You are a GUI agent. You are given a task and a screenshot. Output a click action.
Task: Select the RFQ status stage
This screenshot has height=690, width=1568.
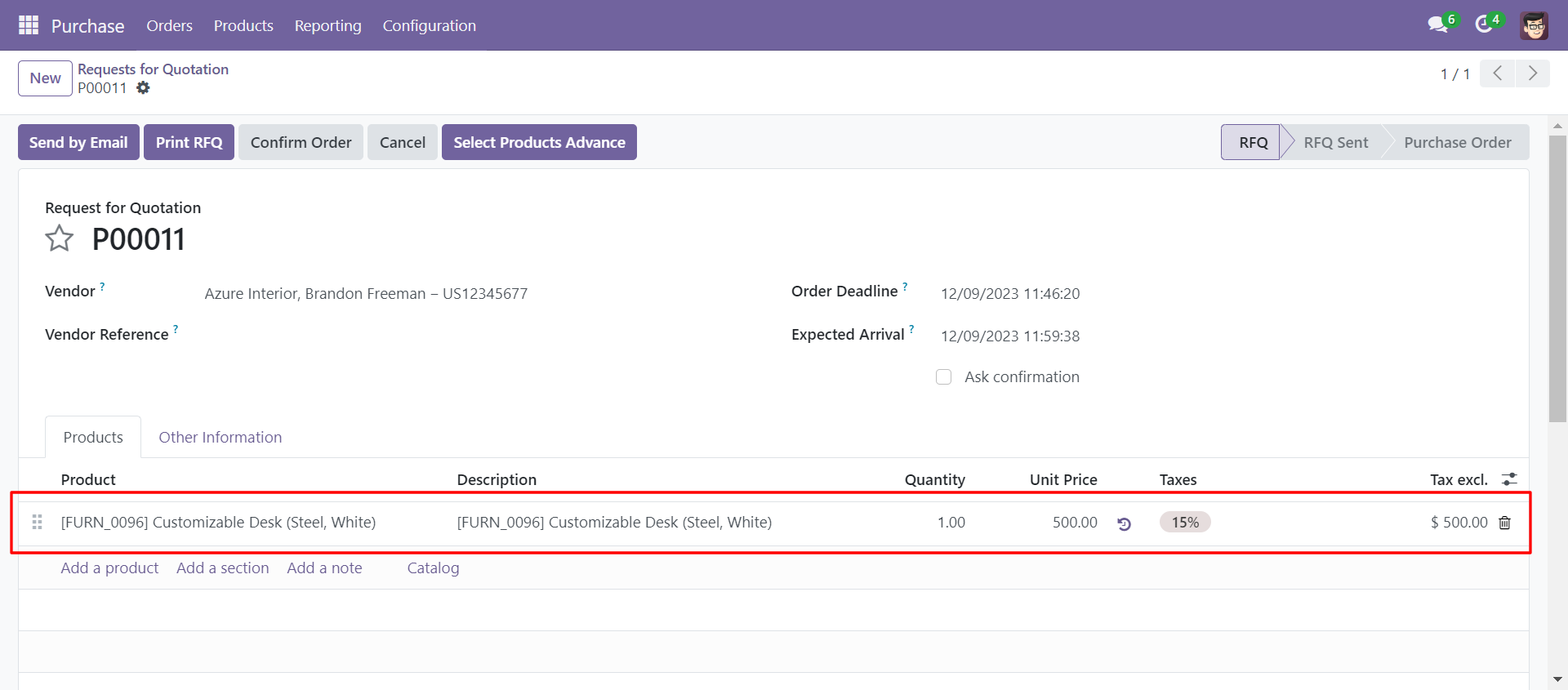tap(1251, 142)
